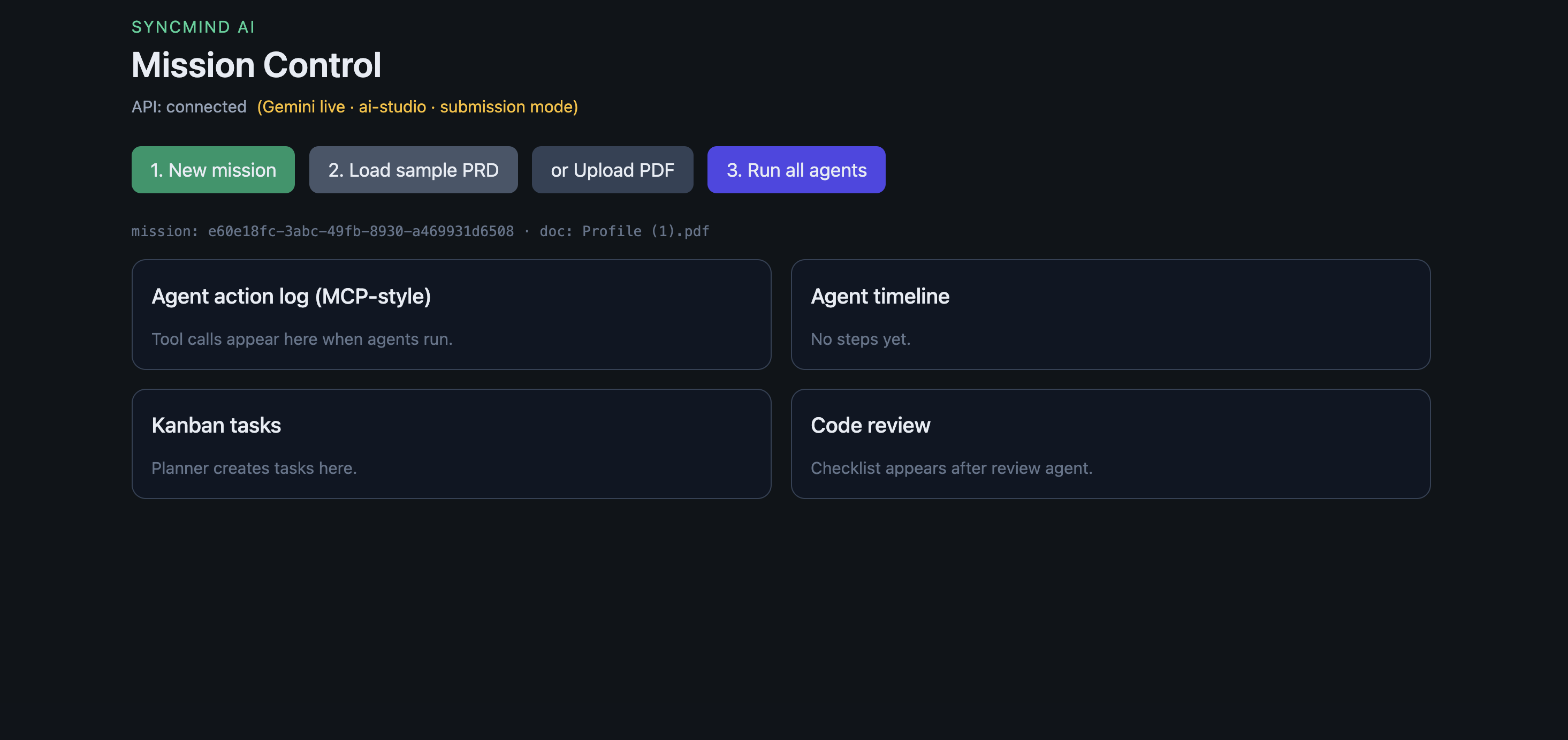Select the Mission Control heading

coord(256,65)
